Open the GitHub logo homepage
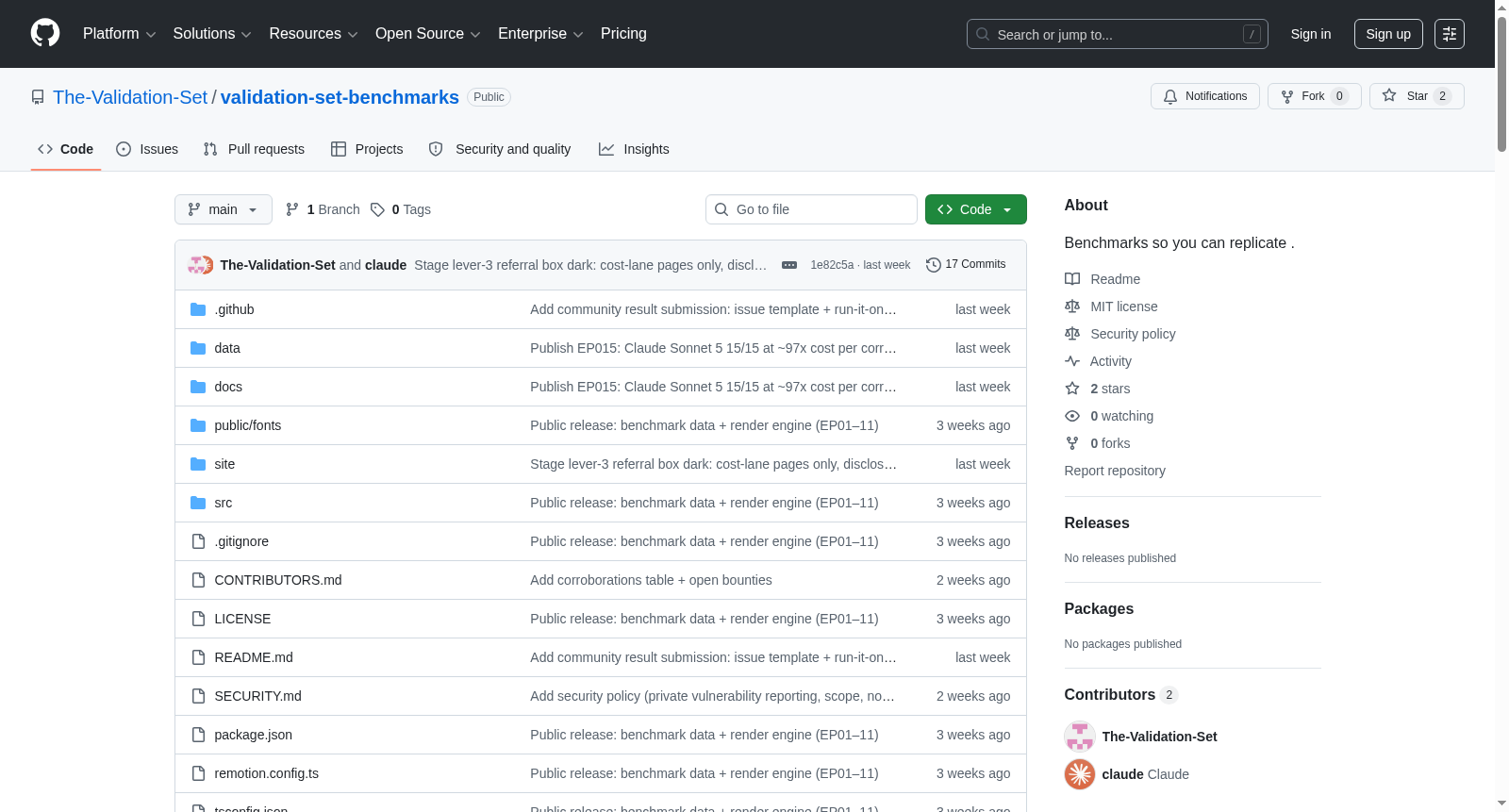1509x812 pixels. click(45, 33)
